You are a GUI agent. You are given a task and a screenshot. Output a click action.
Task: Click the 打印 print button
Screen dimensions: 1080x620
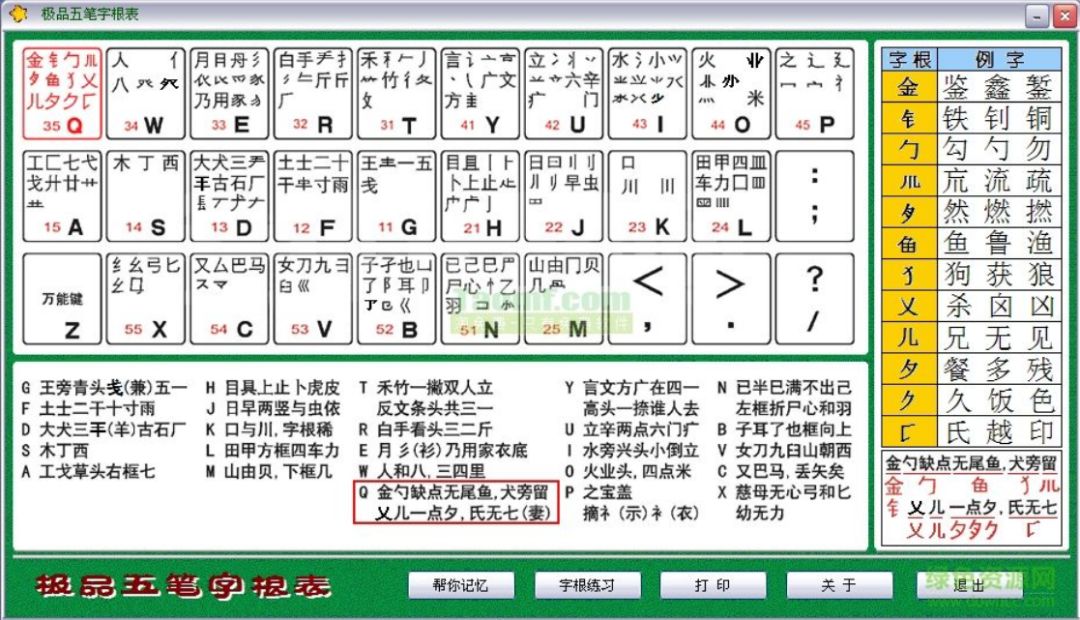point(712,586)
